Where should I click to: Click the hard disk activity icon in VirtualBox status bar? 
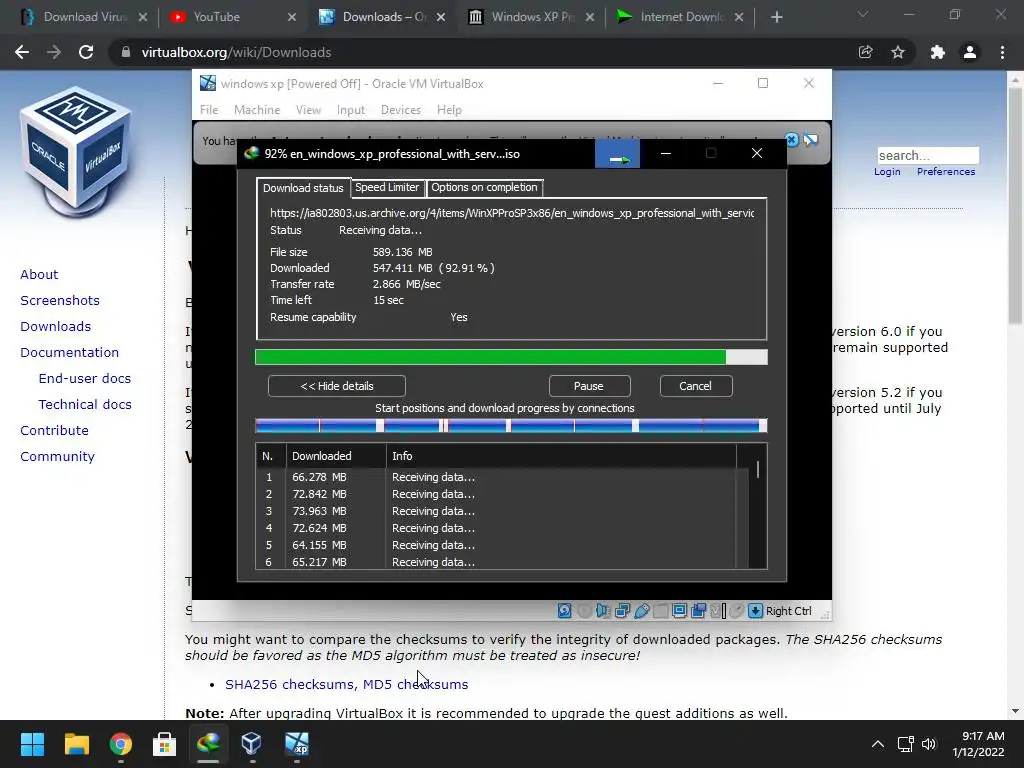coord(565,611)
